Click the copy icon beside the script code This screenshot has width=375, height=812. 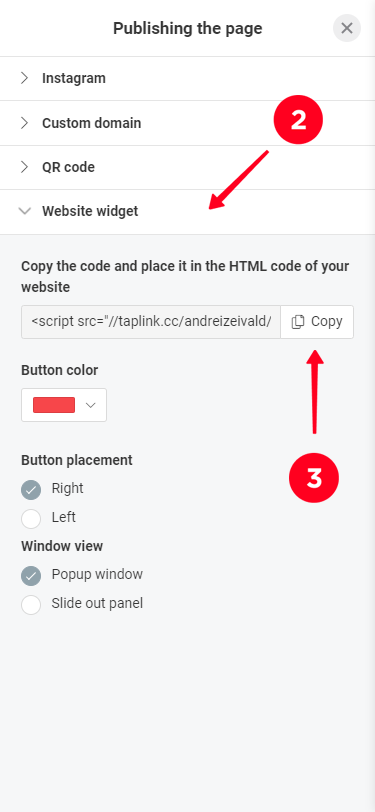297,322
